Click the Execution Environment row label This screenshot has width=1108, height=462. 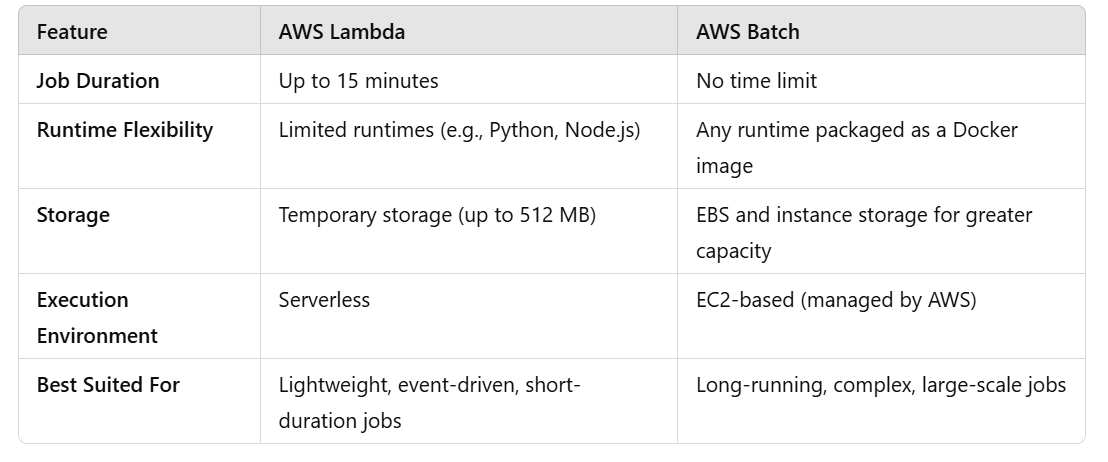97,317
